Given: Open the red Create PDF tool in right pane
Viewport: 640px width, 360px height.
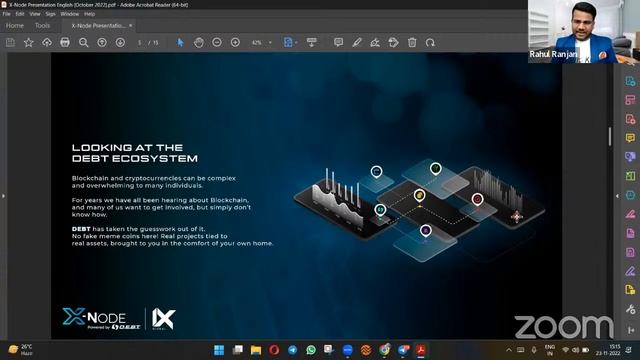Looking at the screenshot, I should [630, 119].
